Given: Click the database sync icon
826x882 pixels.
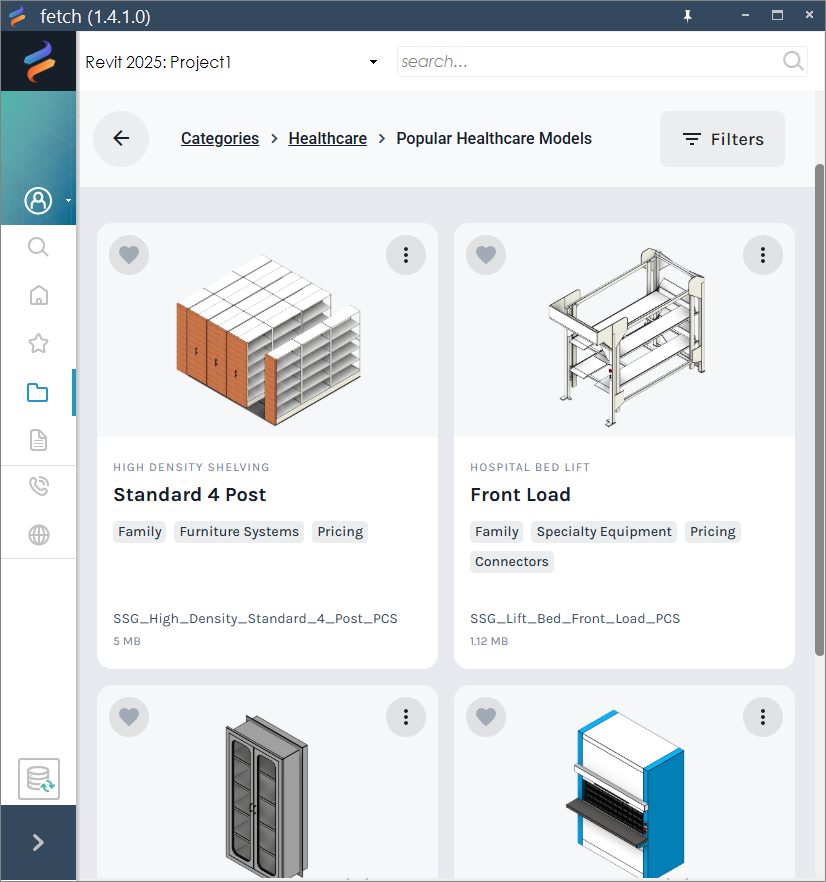Looking at the screenshot, I should coord(39,779).
